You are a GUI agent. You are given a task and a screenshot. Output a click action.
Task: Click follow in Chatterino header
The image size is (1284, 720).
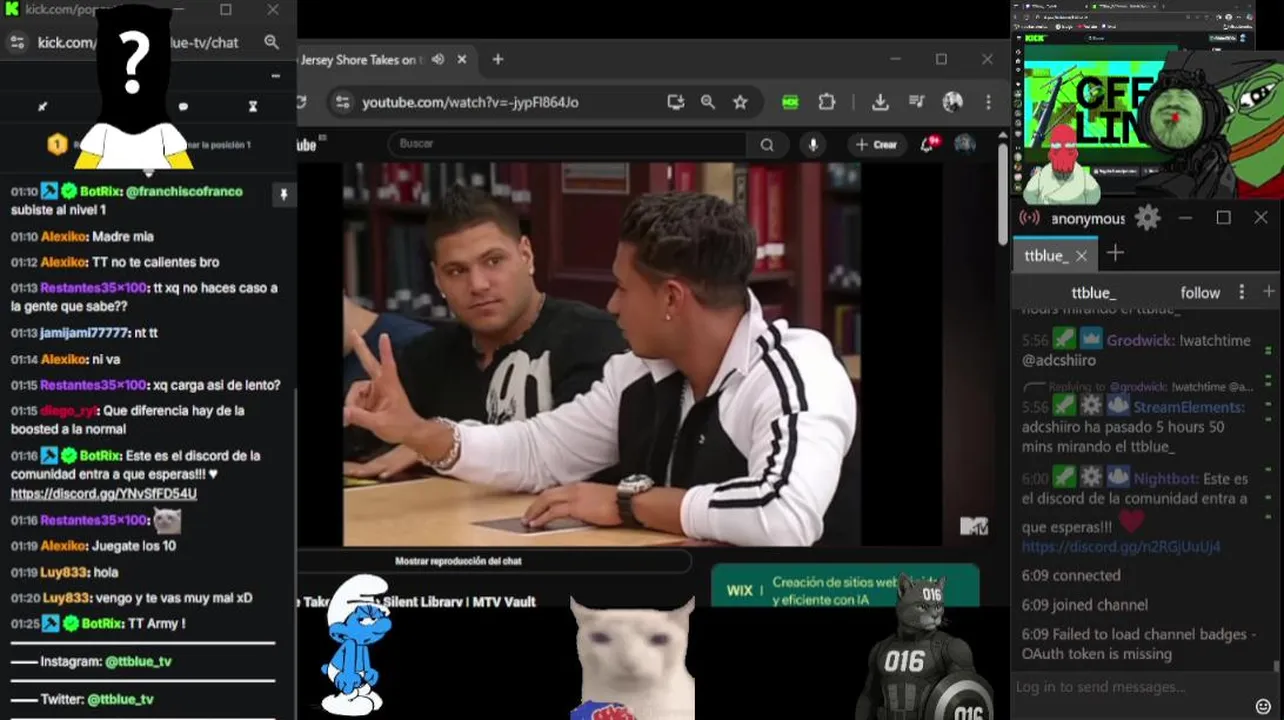[1200, 293]
